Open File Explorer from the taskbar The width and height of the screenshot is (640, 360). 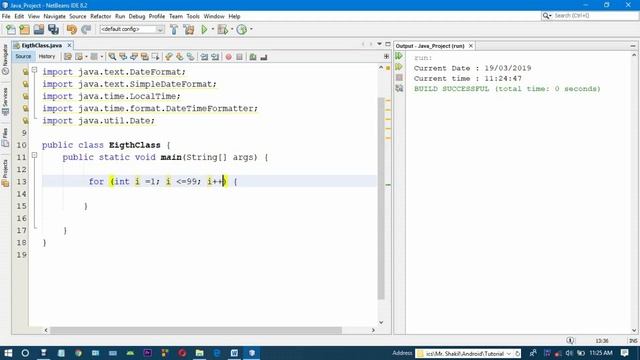click(x=200, y=353)
